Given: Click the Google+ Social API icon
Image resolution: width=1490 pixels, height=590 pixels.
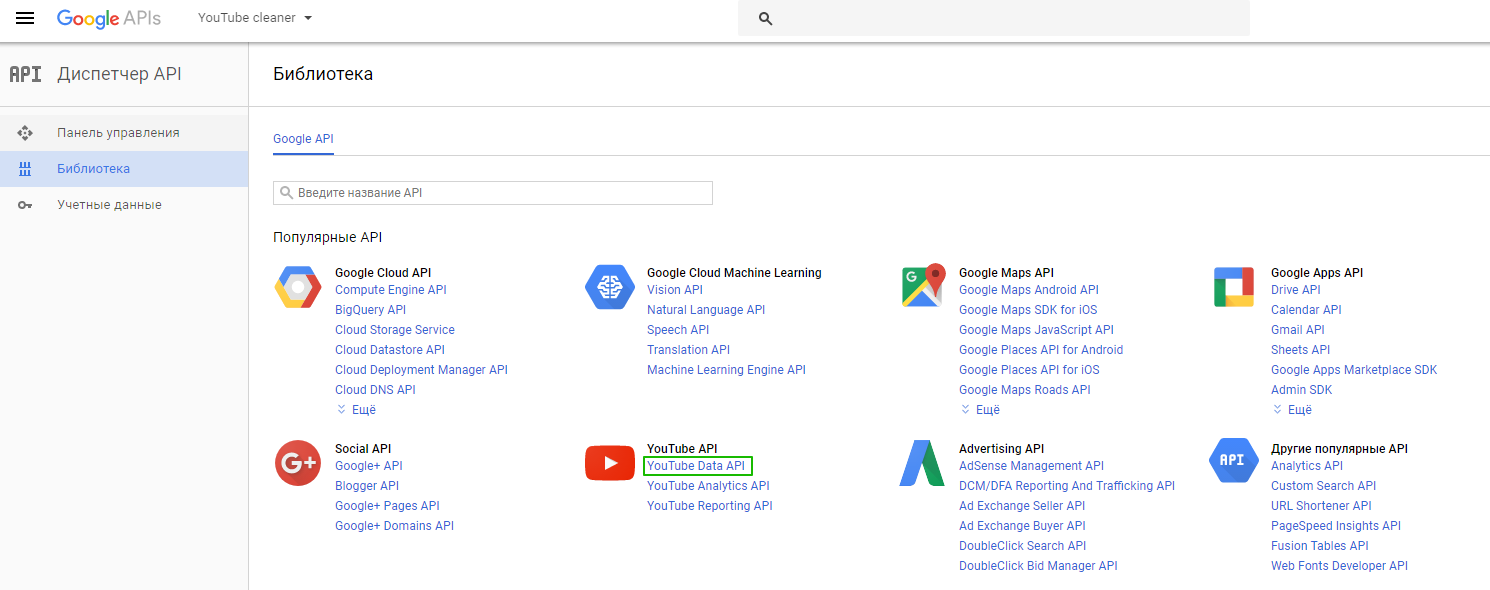Looking at the screenshot, I should 297,463.
